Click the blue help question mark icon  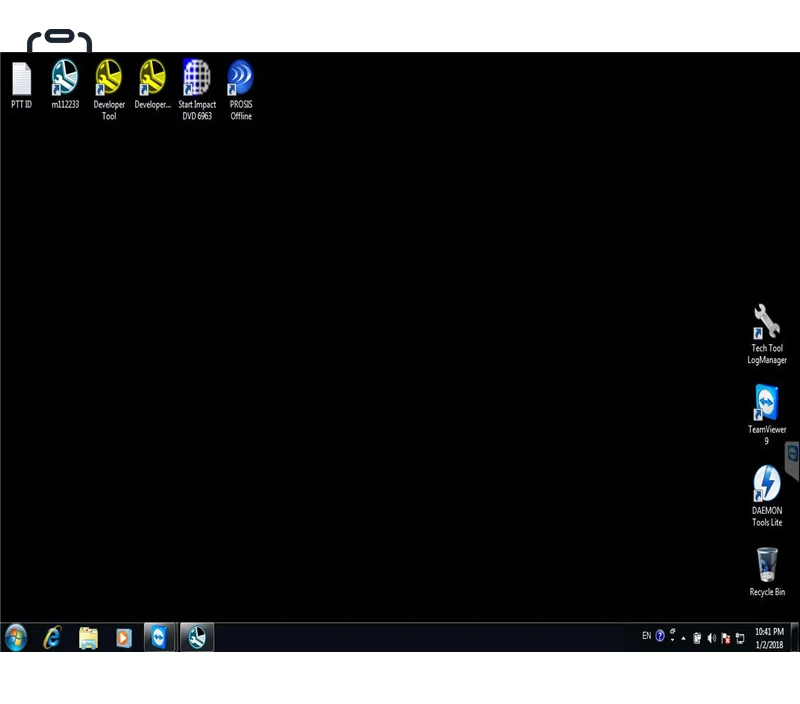[x=660, y=636]
